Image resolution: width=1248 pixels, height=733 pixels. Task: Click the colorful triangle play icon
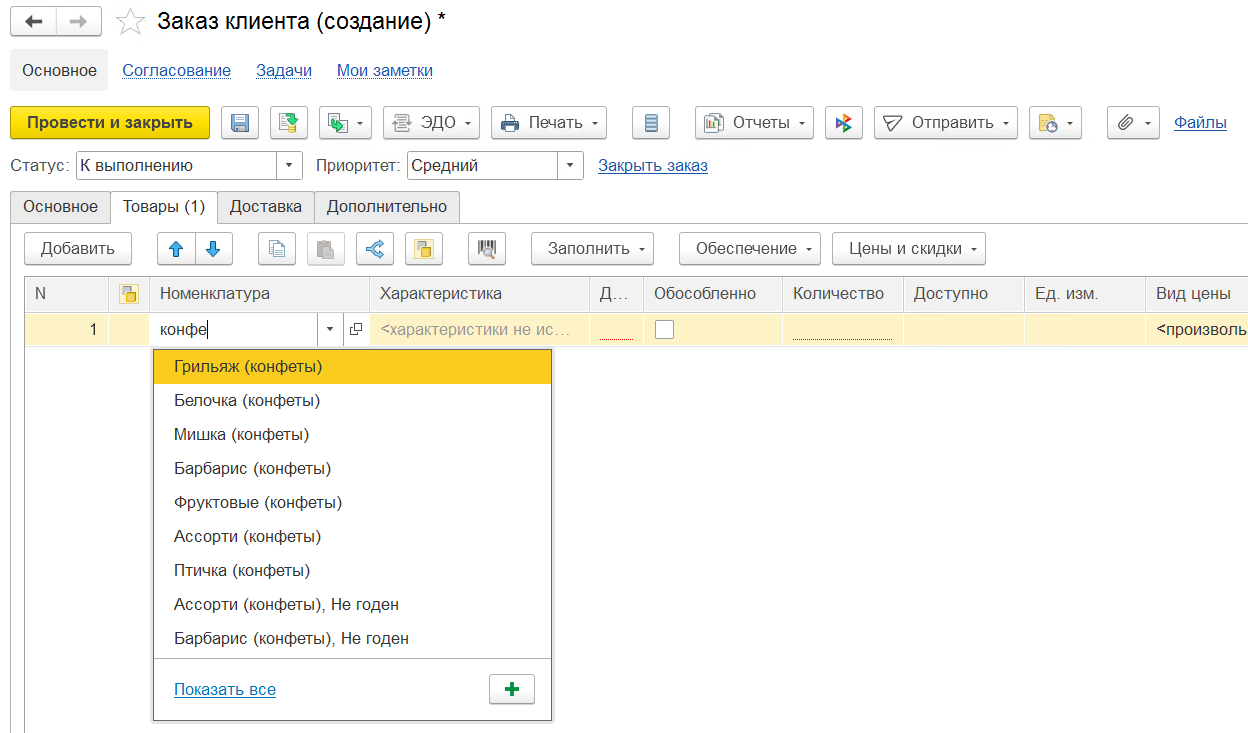[x=844, y=123]
